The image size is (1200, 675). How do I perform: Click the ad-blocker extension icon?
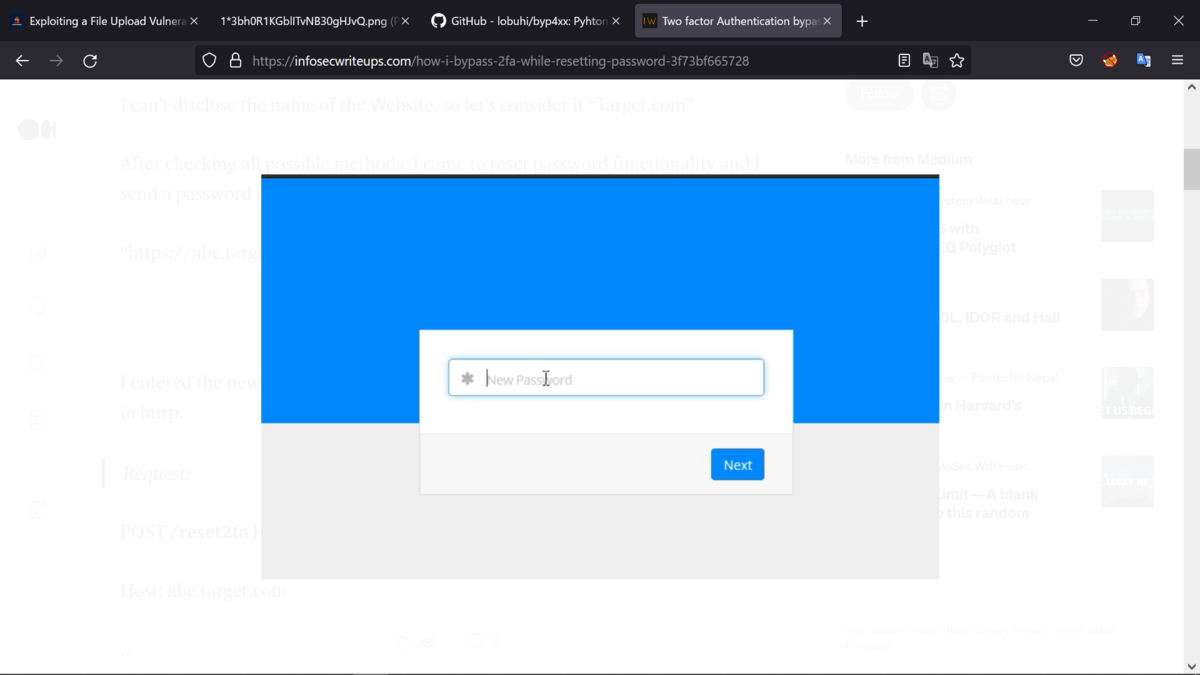[1109, 60]
